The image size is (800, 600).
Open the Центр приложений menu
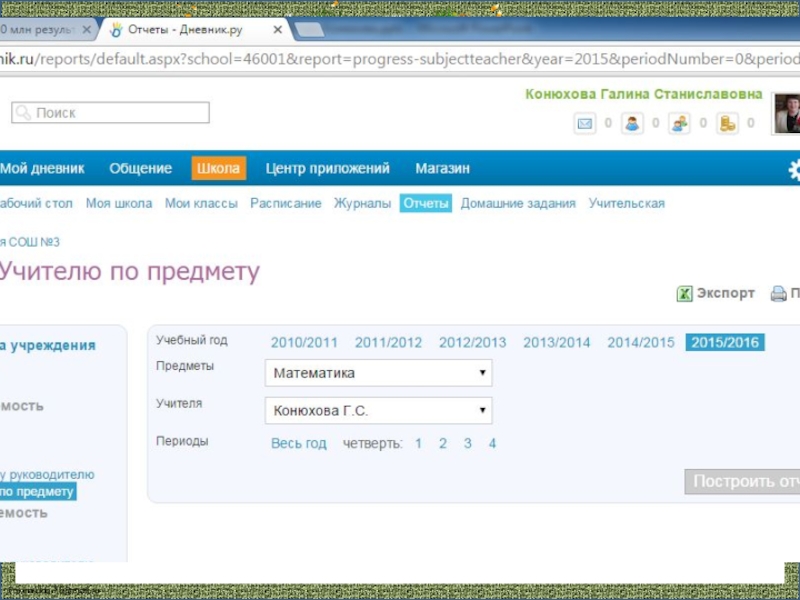[x=327, y=169]
